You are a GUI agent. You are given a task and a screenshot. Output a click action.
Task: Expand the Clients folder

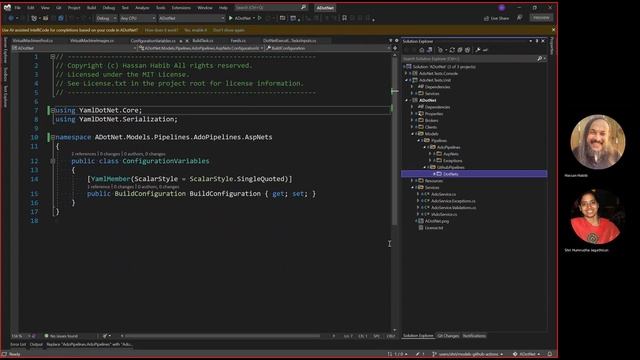(412, 127)
